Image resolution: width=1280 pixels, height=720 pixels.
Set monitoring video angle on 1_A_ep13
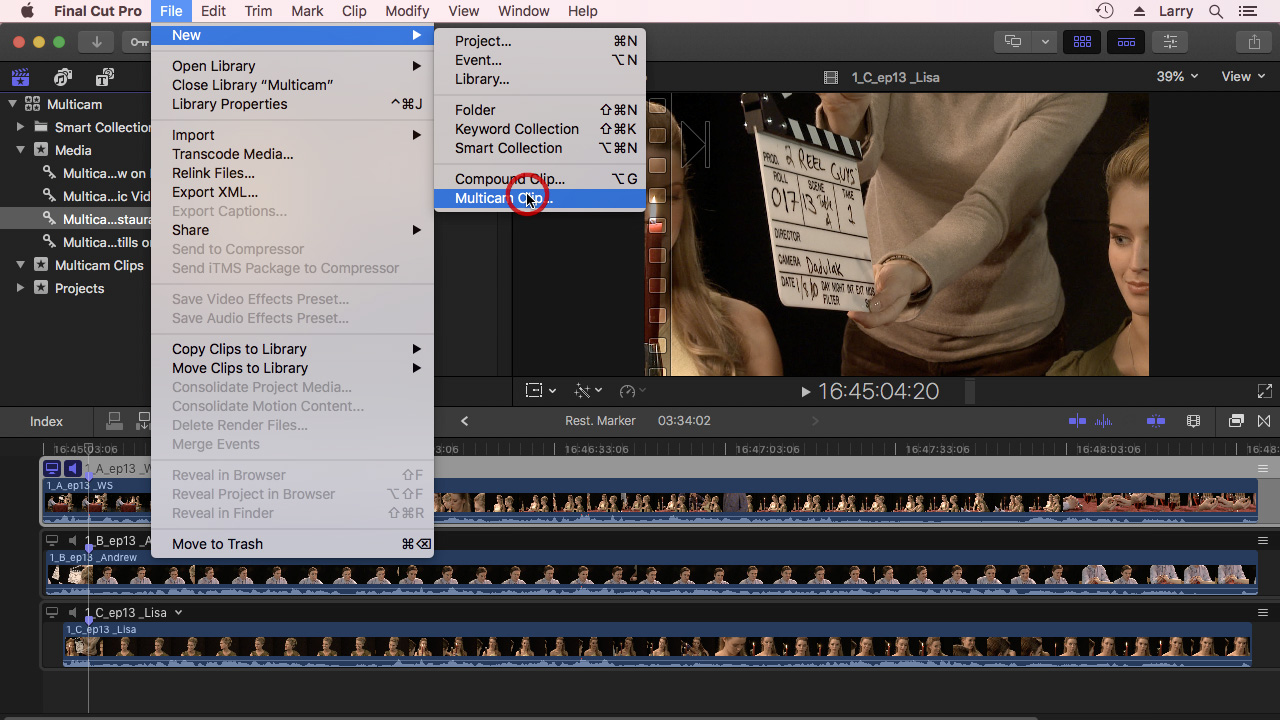coord(52,468)
